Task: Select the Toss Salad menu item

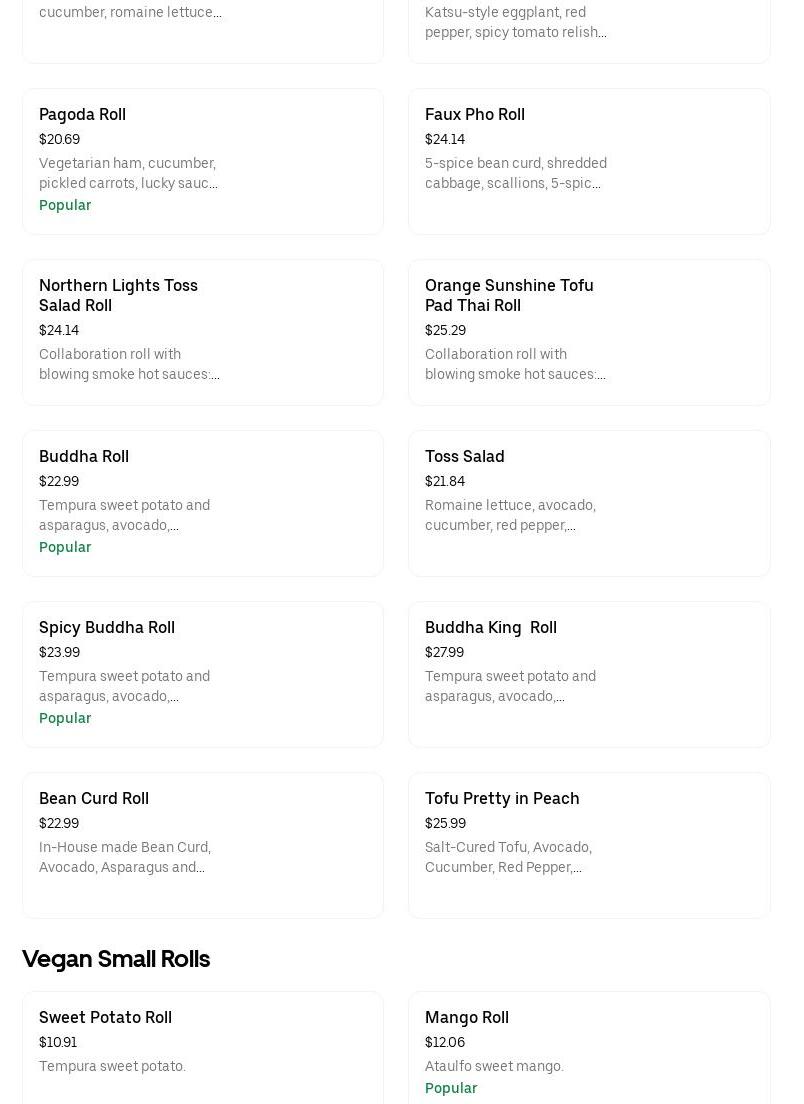Action: coord(464,457)
